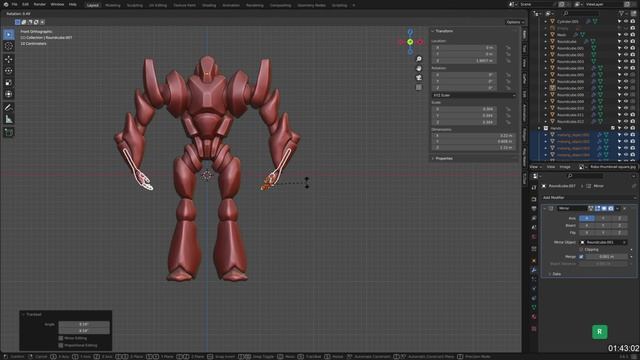Open the Particles properties tab
This screenshot has height=360, width=640.
[534, 279]
